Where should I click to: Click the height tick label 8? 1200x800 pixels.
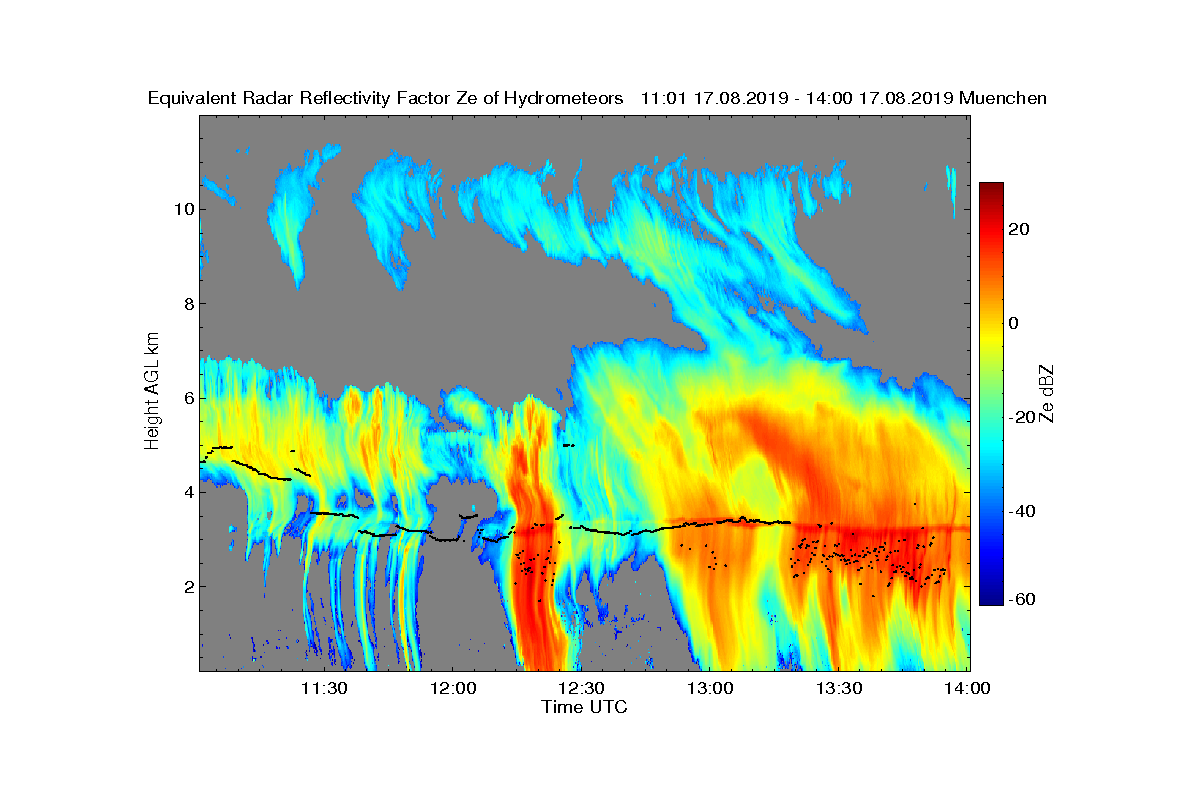pos(187,304)
